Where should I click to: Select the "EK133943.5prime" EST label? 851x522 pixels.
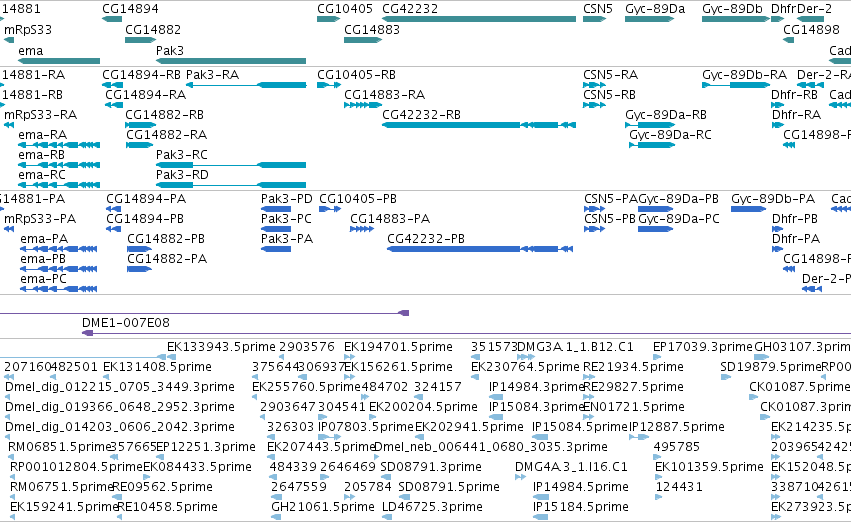pyautogui.click(x=221, y=347)
